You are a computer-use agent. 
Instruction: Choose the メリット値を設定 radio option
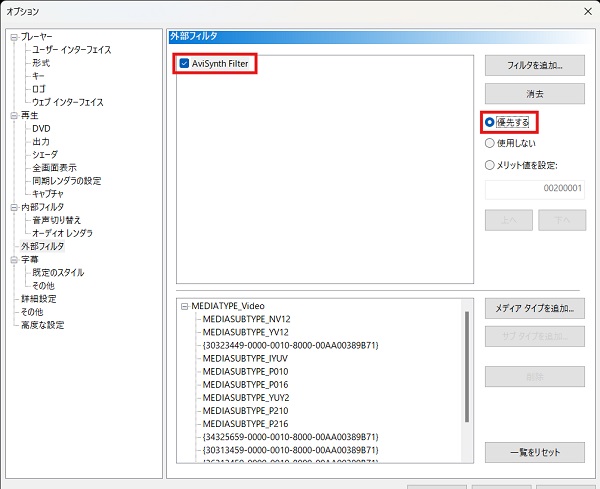pyautogui.click(x=489, y=165)
